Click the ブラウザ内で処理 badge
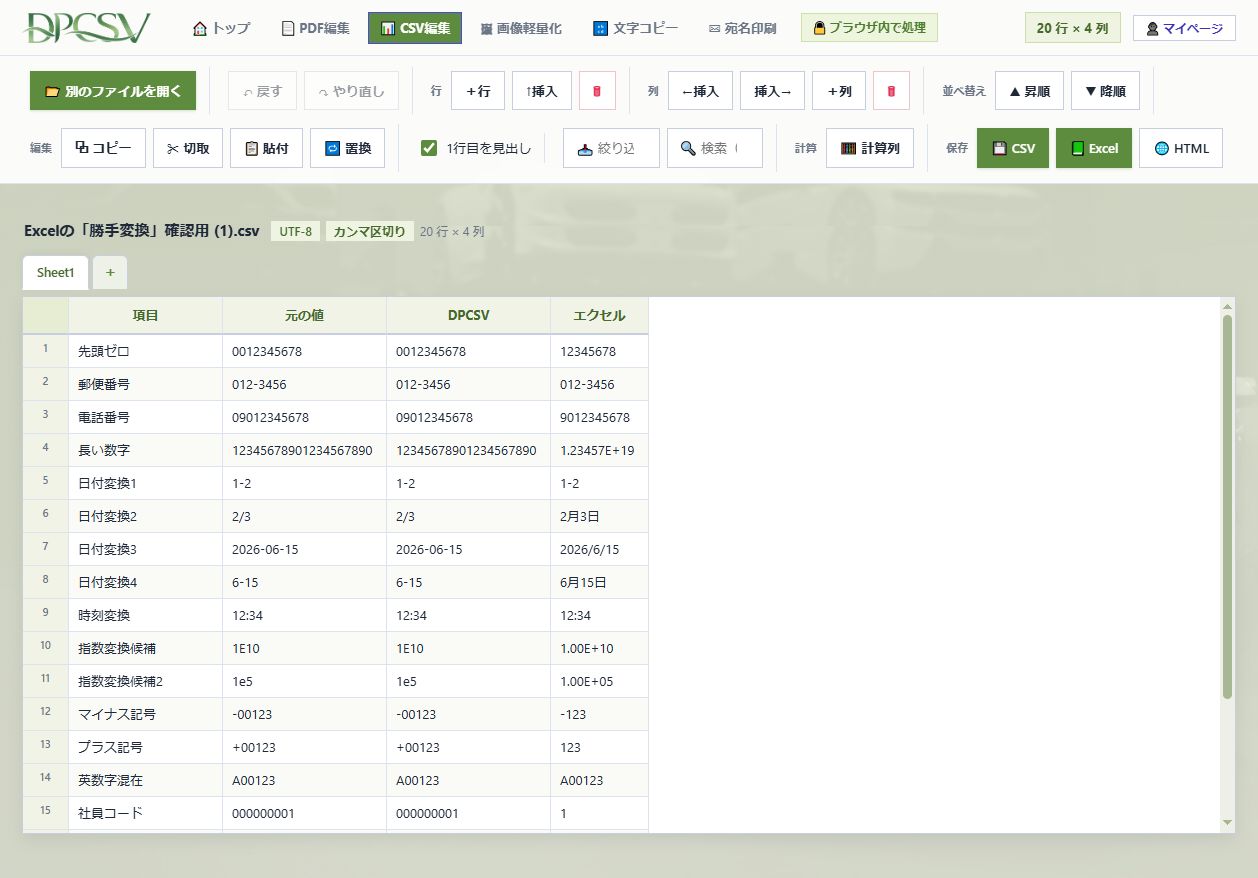Image resolution: width=1258 pixels, height=878 pixels. [869, 28]
